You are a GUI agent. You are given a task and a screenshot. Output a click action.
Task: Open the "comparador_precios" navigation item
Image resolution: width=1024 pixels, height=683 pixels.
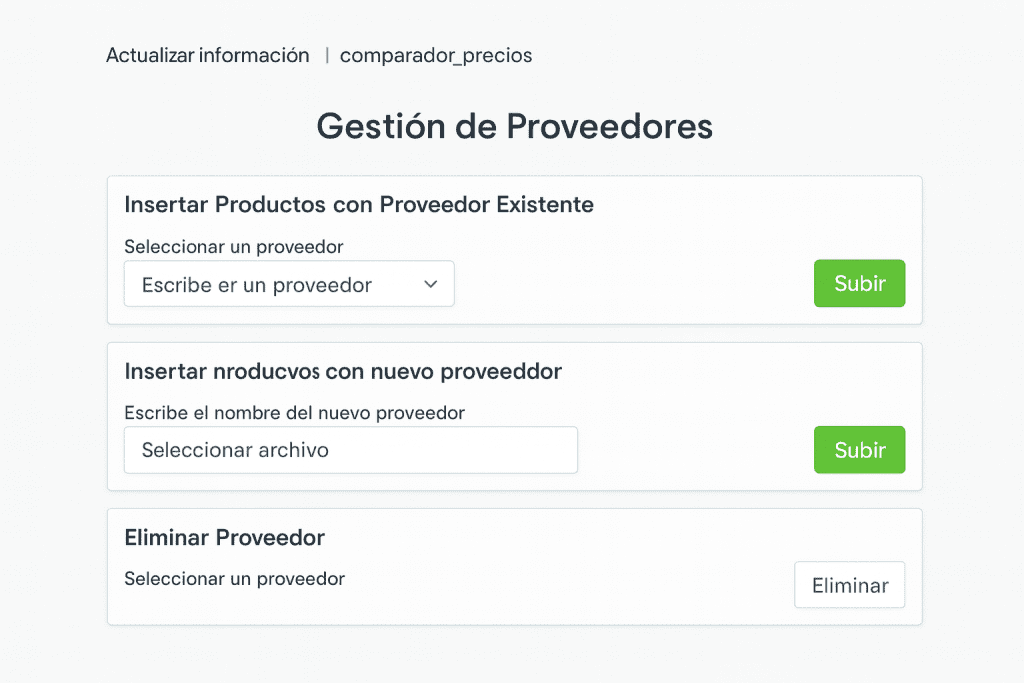pos(436,56)
